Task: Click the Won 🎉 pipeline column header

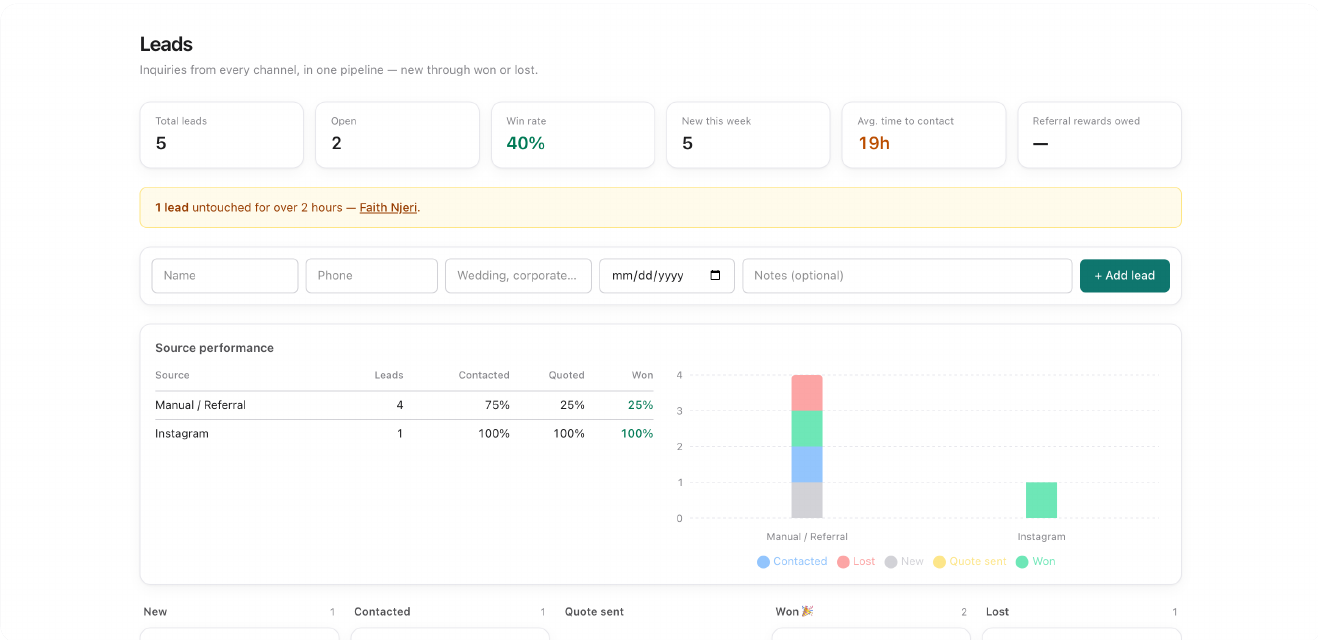Action: pos(794,612)
